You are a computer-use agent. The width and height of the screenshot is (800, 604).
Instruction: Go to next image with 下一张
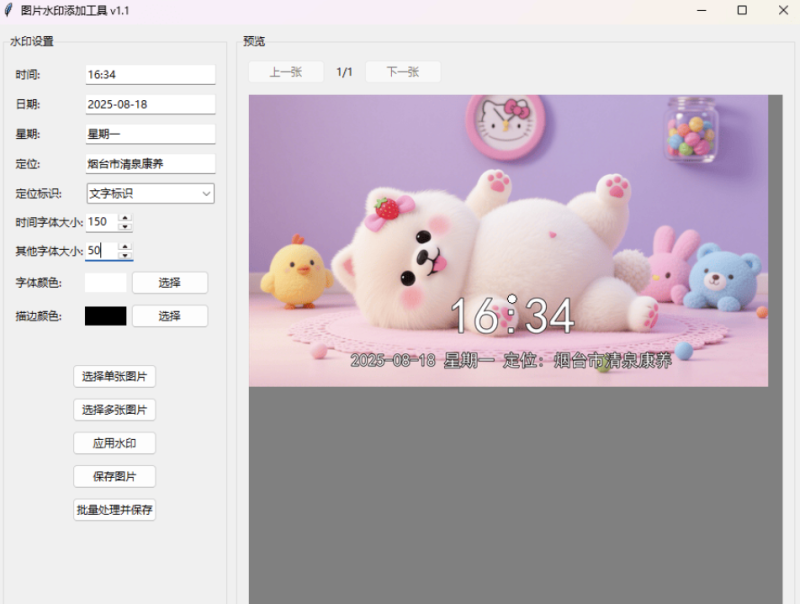[x=402, y=72]
